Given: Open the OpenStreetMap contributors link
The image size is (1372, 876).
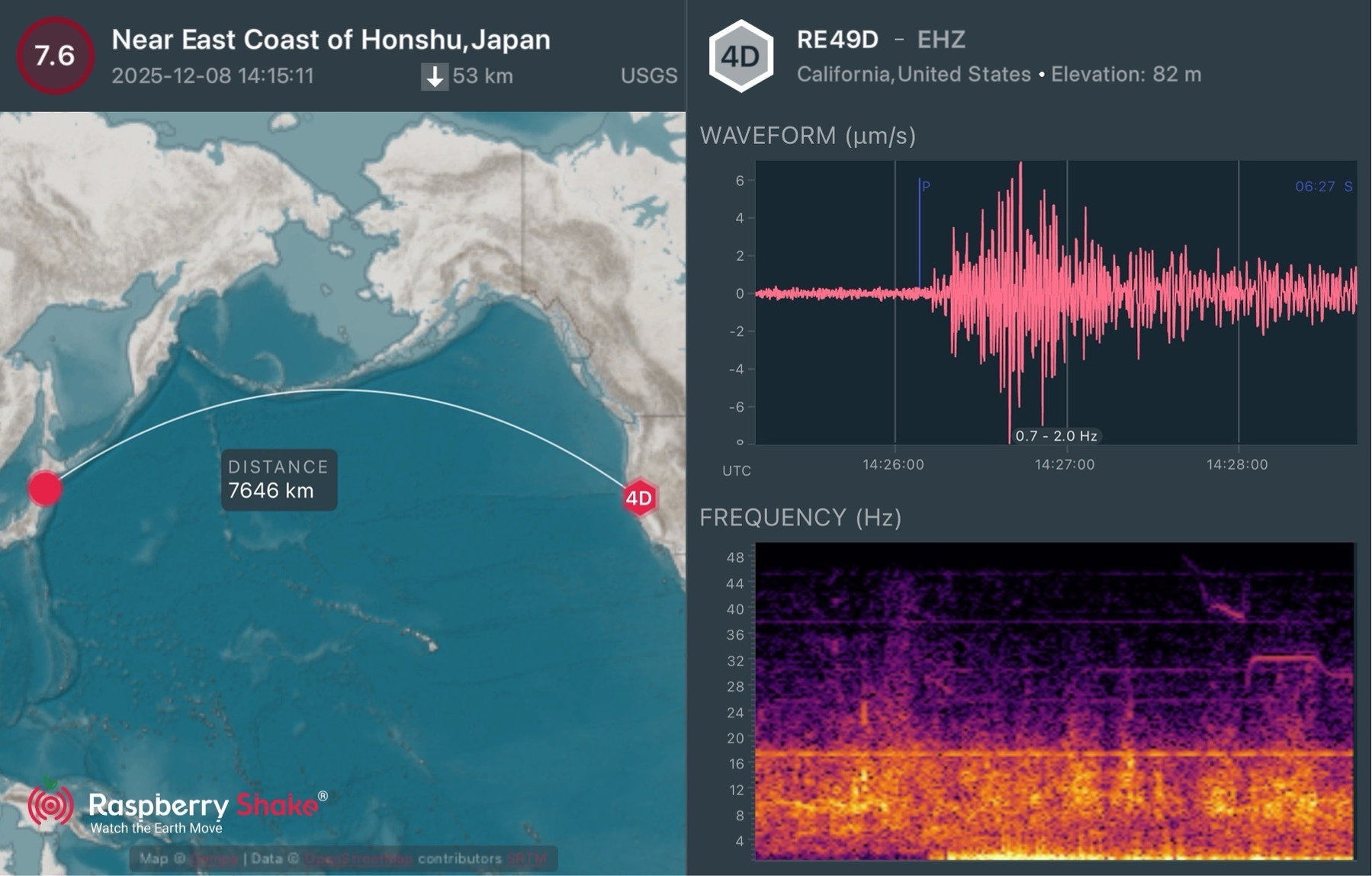Looking at the screenshot, I should [x=358, y=857].
